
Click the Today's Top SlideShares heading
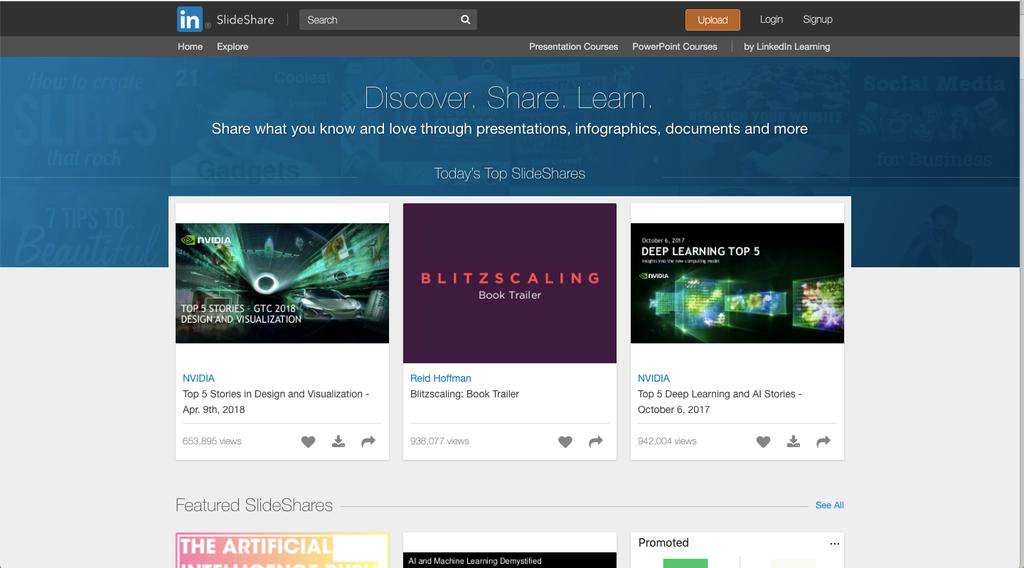pyautogui.click(x=509, y=174)
